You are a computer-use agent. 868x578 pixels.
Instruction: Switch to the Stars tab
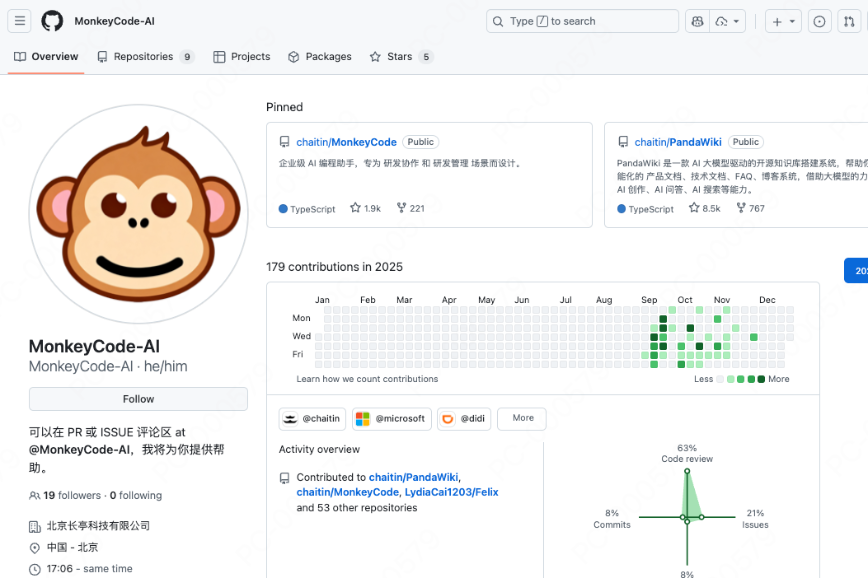pyautogui.click(x=401, y=56)
